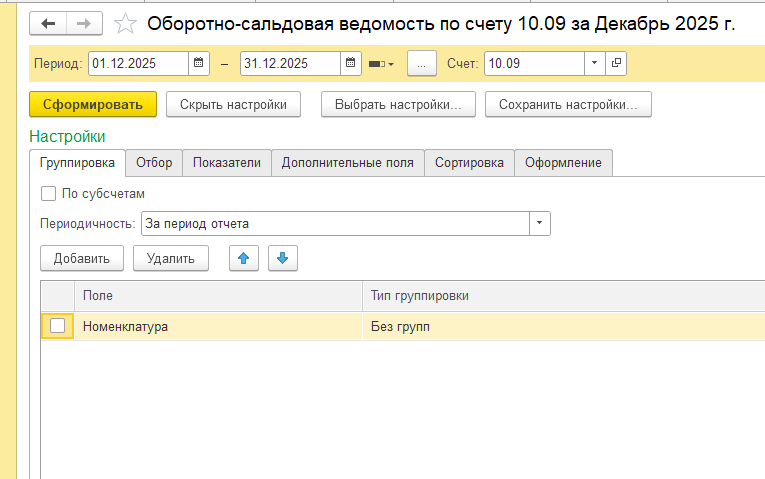Go to the Оформление tab

coord(563,163)
